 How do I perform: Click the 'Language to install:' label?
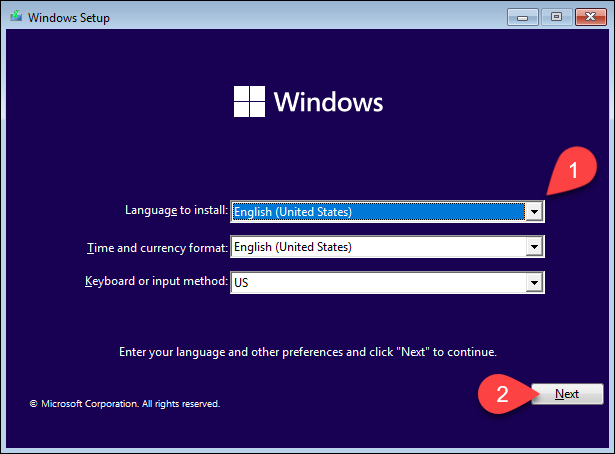176,210
